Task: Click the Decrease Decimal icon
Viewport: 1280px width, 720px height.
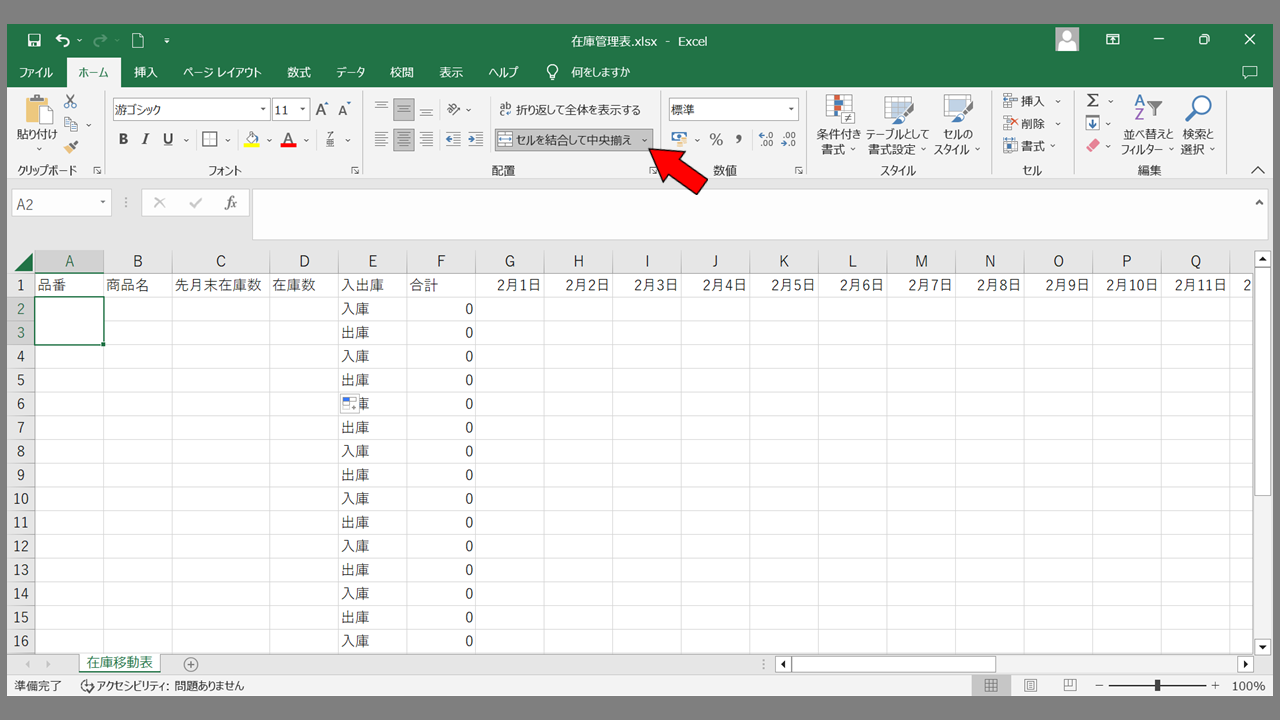Action: (x=789, y=140)
